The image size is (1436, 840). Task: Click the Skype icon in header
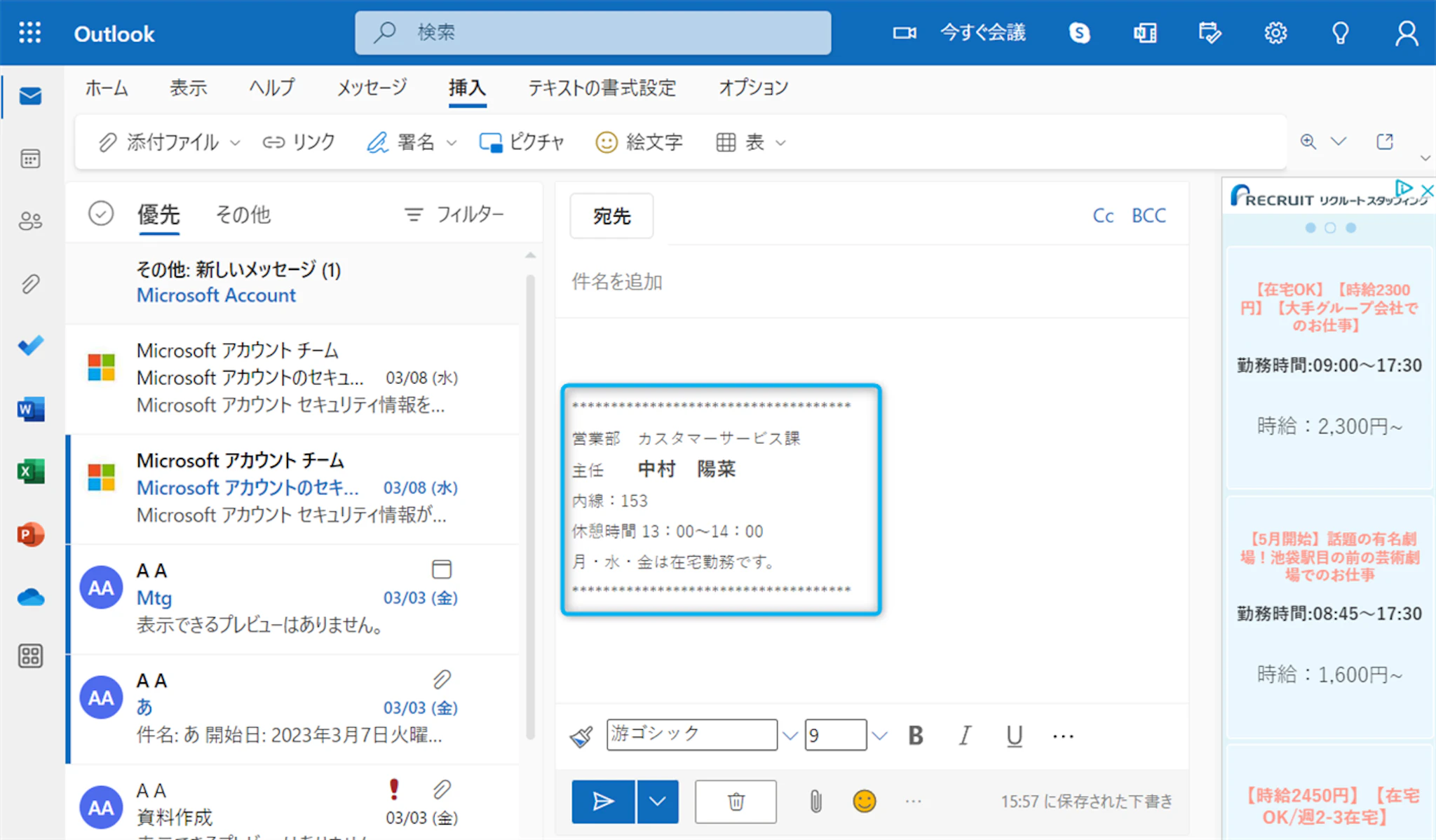[1079, 33]
